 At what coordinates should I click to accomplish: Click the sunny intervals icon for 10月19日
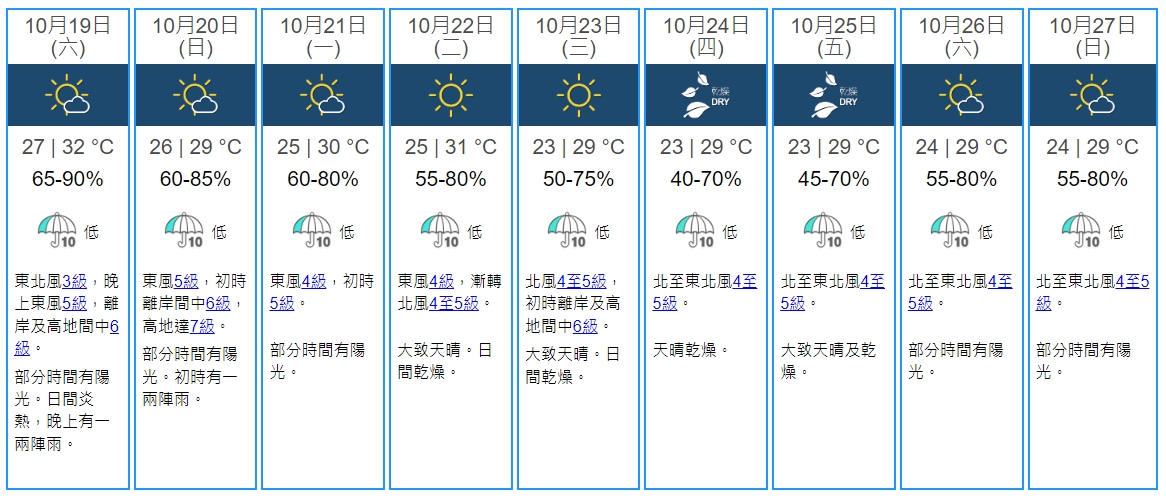pyautogui.click(x=68, y=96)
